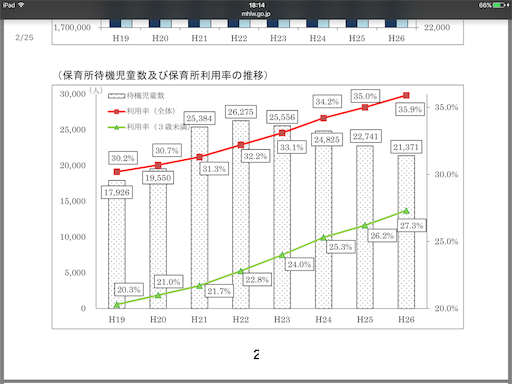The height and width of the screenshot is (384, 512).
Task: Tap the Wi-Fi status icon
Action: tap(21, 5)
